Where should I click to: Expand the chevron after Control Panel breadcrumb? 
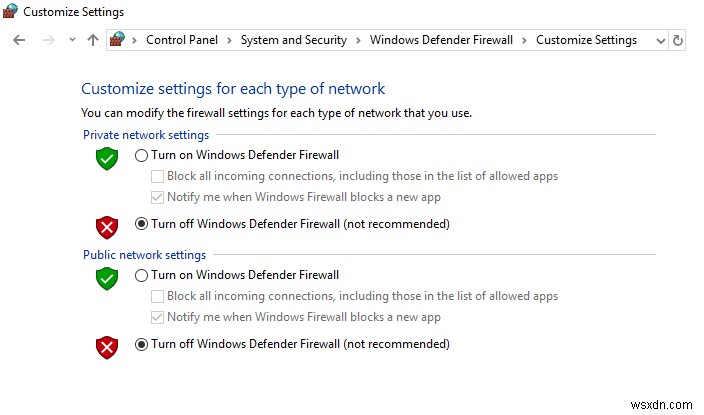(229, 40)
